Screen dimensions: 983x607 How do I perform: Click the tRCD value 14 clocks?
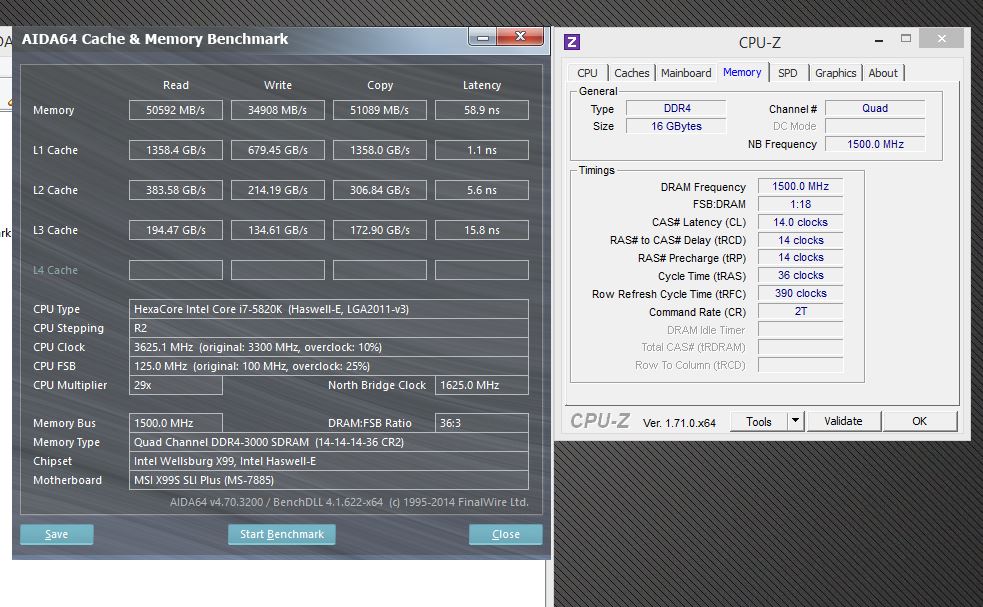[x=801, y=240]
